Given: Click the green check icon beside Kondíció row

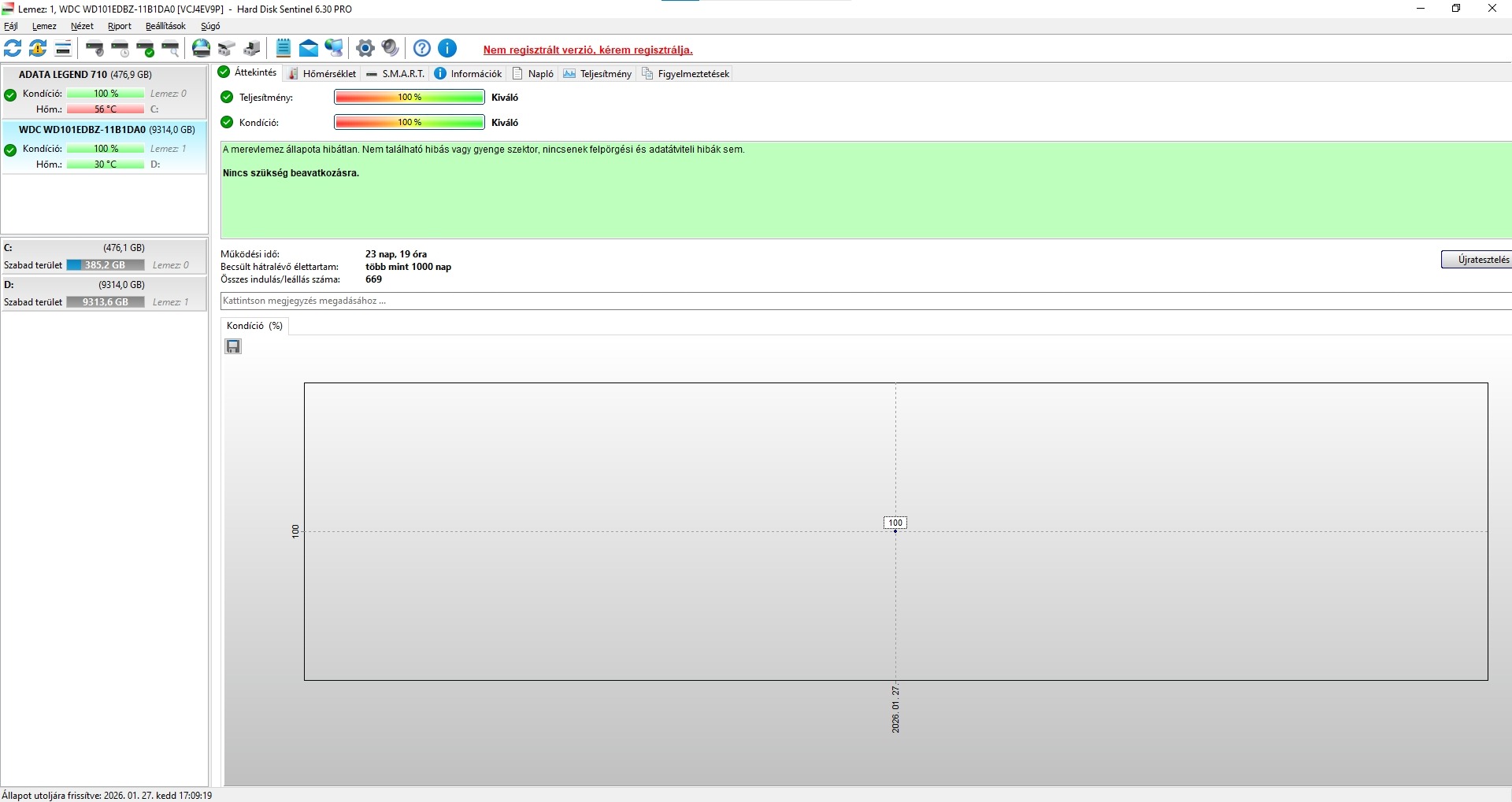Looking at the screenshot, I should [x=228, y=122].
